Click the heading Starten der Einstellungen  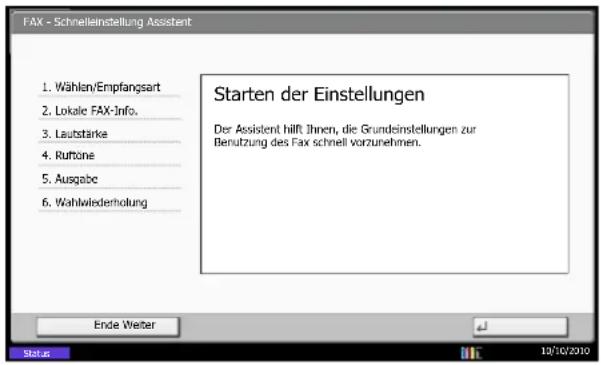pyautogui.click(x=319, y=94)
